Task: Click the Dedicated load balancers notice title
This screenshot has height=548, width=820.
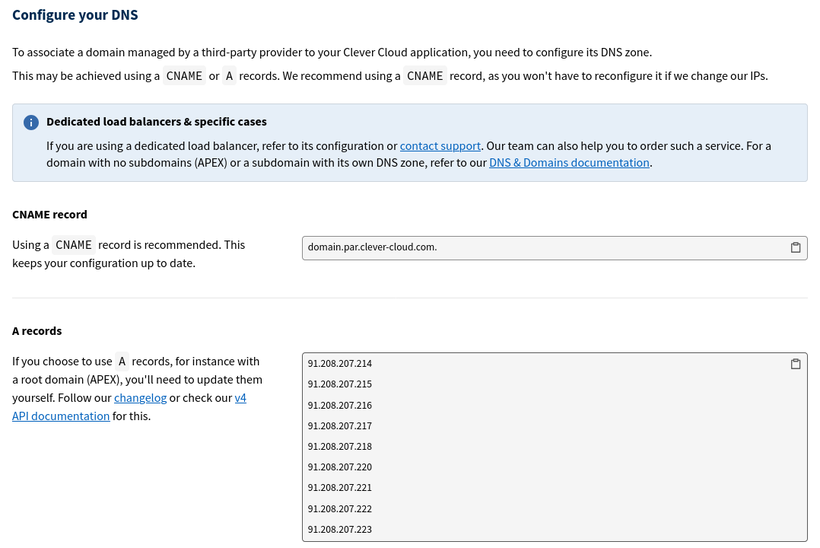Action: click(x=156, y=122)
